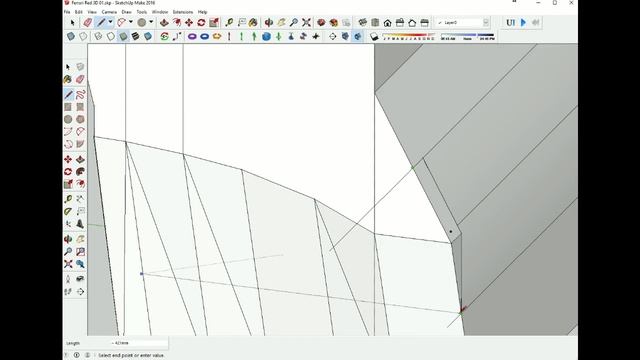Image resolution: width=640 pixels, height=360 pixels.
Task: Activate the Scale tool in top toolbar
Action: [213, 22]
